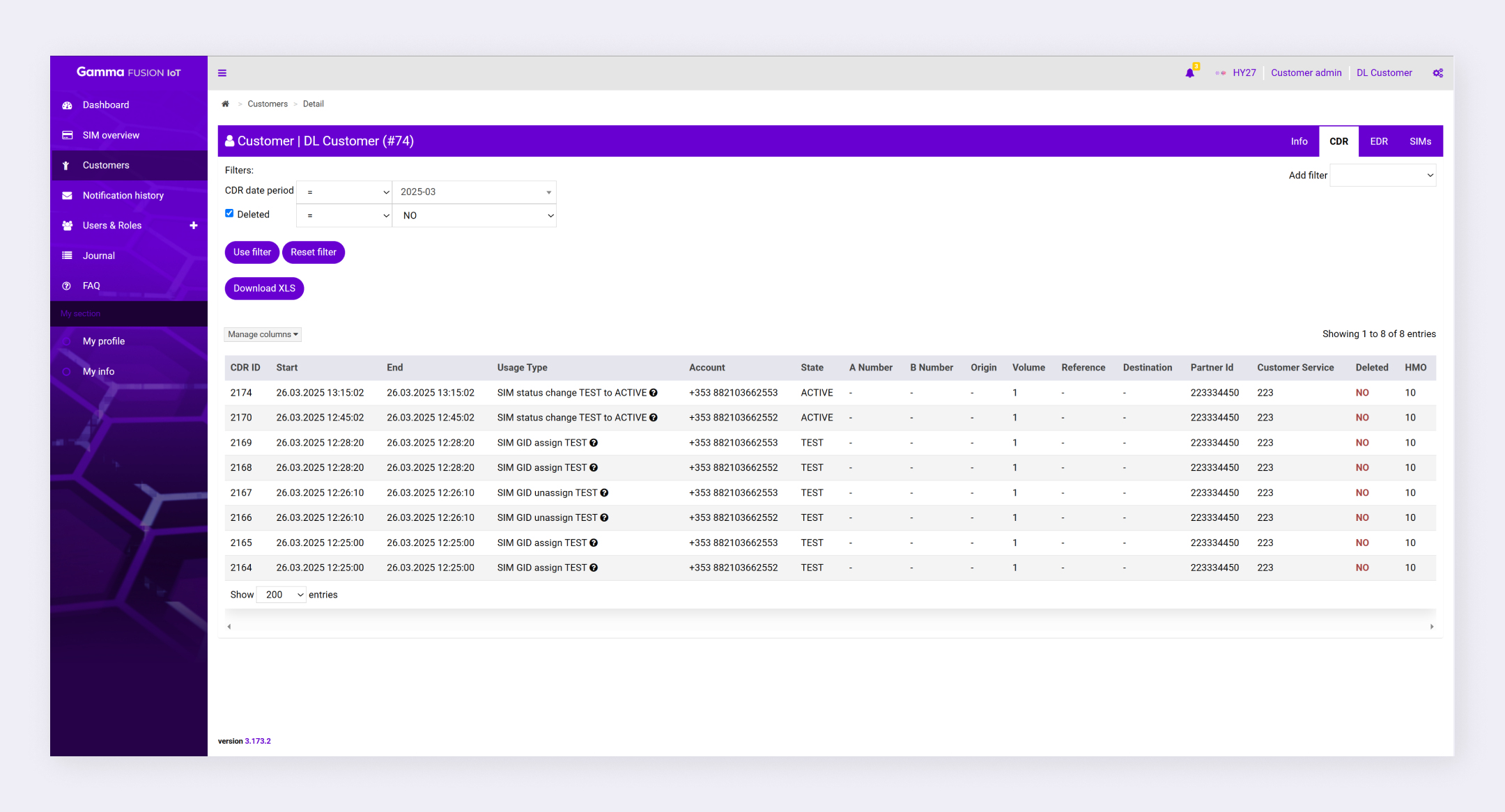Screen dimensions: 1505x812
Task: Expand the Manage columns dropdown
Action: pyautogui.click(x=263, y=334)
